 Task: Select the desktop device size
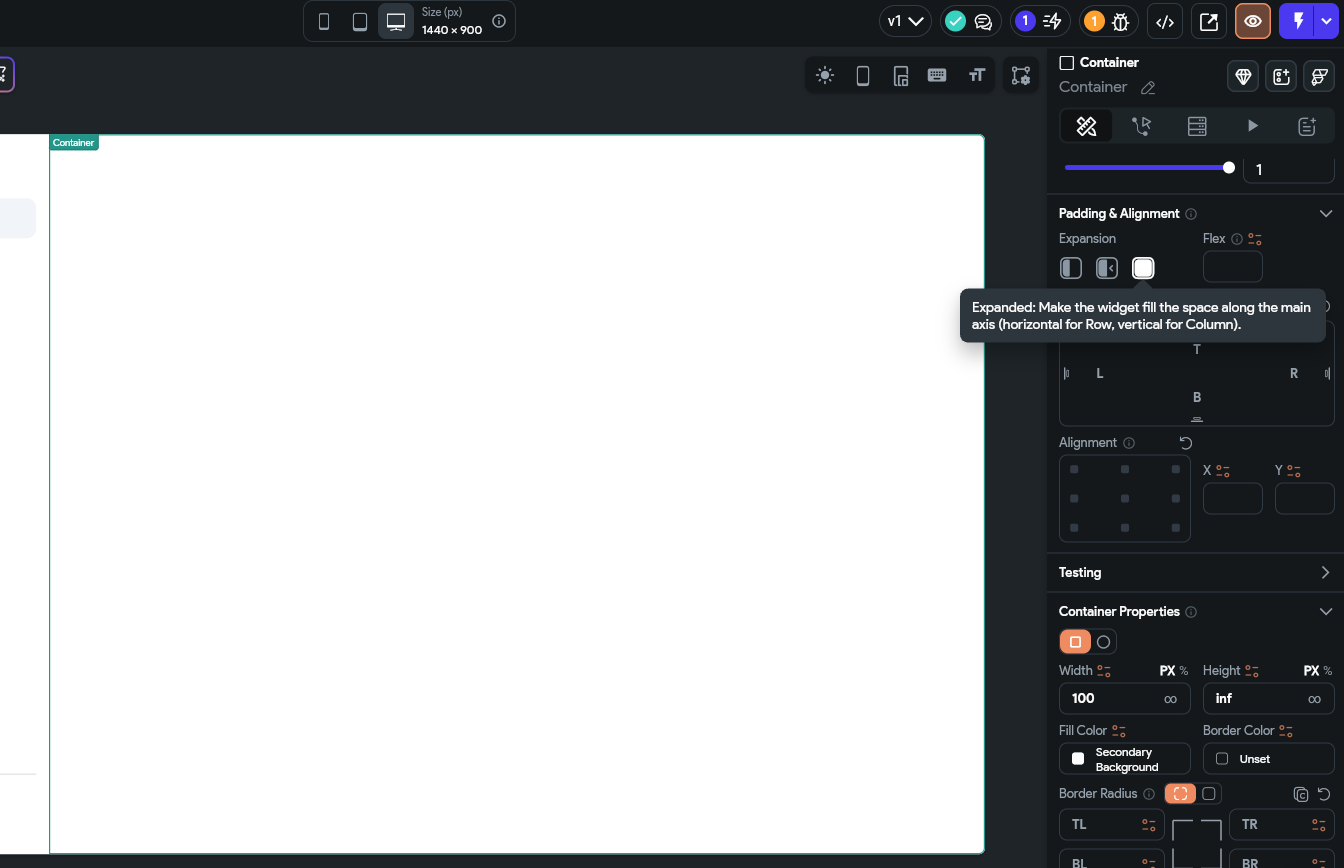point(396,21)
